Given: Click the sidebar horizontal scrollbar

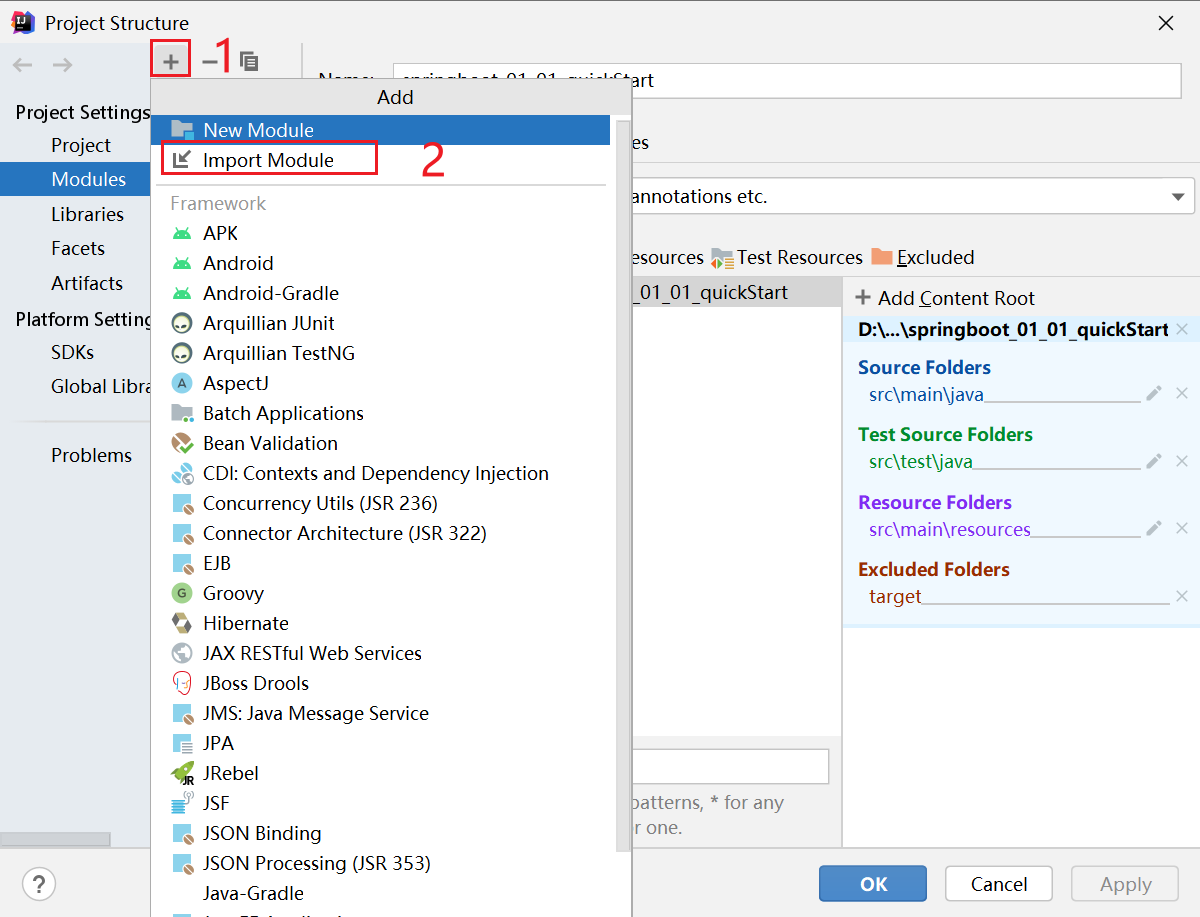Looking at the screenshot, I should tap(55, 839).
